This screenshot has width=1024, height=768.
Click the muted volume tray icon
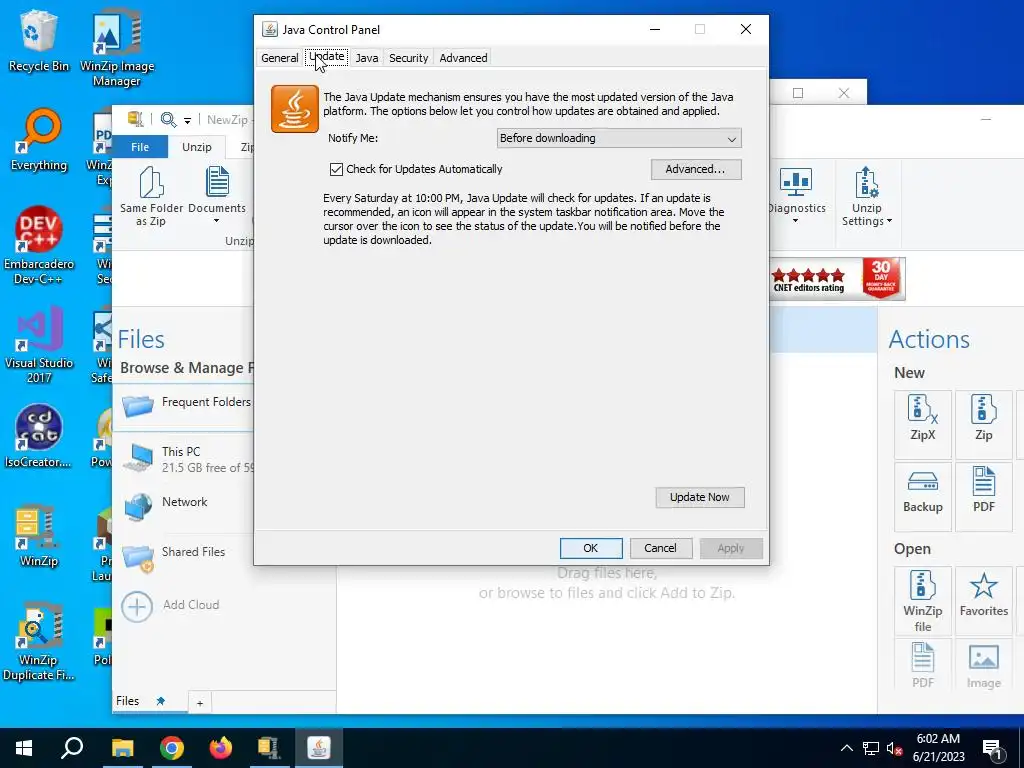click(894, 748)
